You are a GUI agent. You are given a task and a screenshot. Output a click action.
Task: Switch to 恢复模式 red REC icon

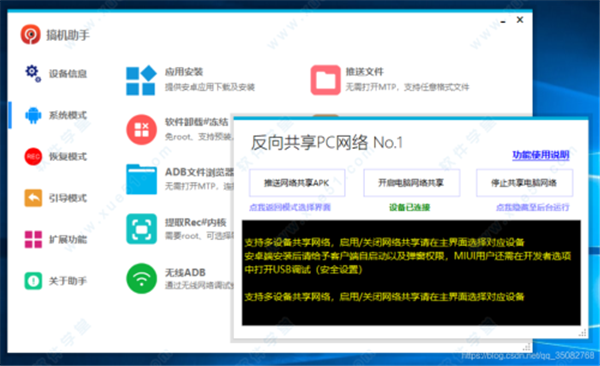click(33, 157)
